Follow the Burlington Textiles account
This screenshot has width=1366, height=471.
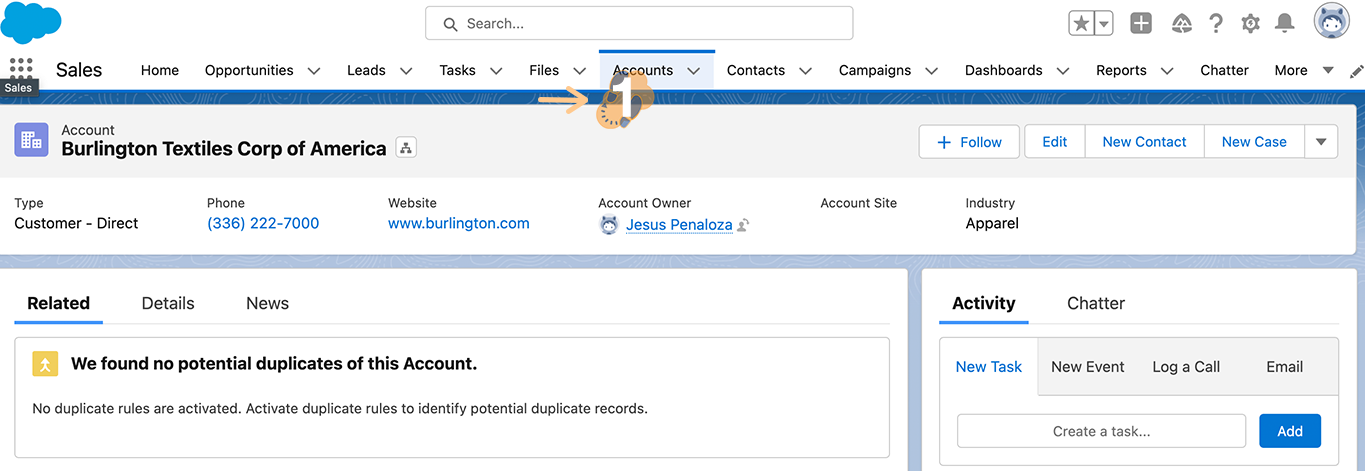tap(968, 142)
